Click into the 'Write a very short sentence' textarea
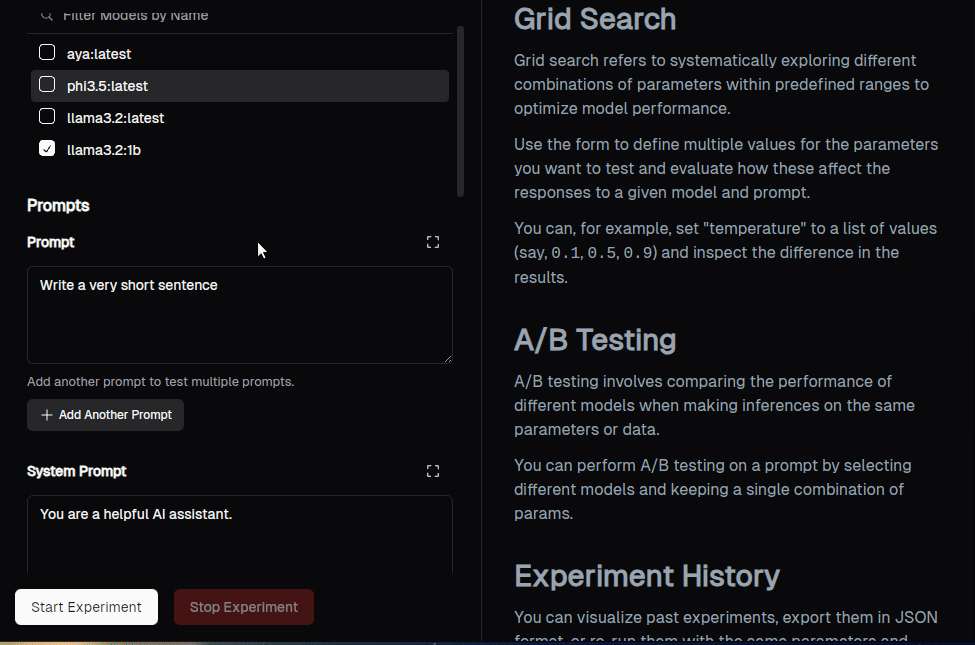The height and width of the screenshot is (645, 975). [239, 315]
